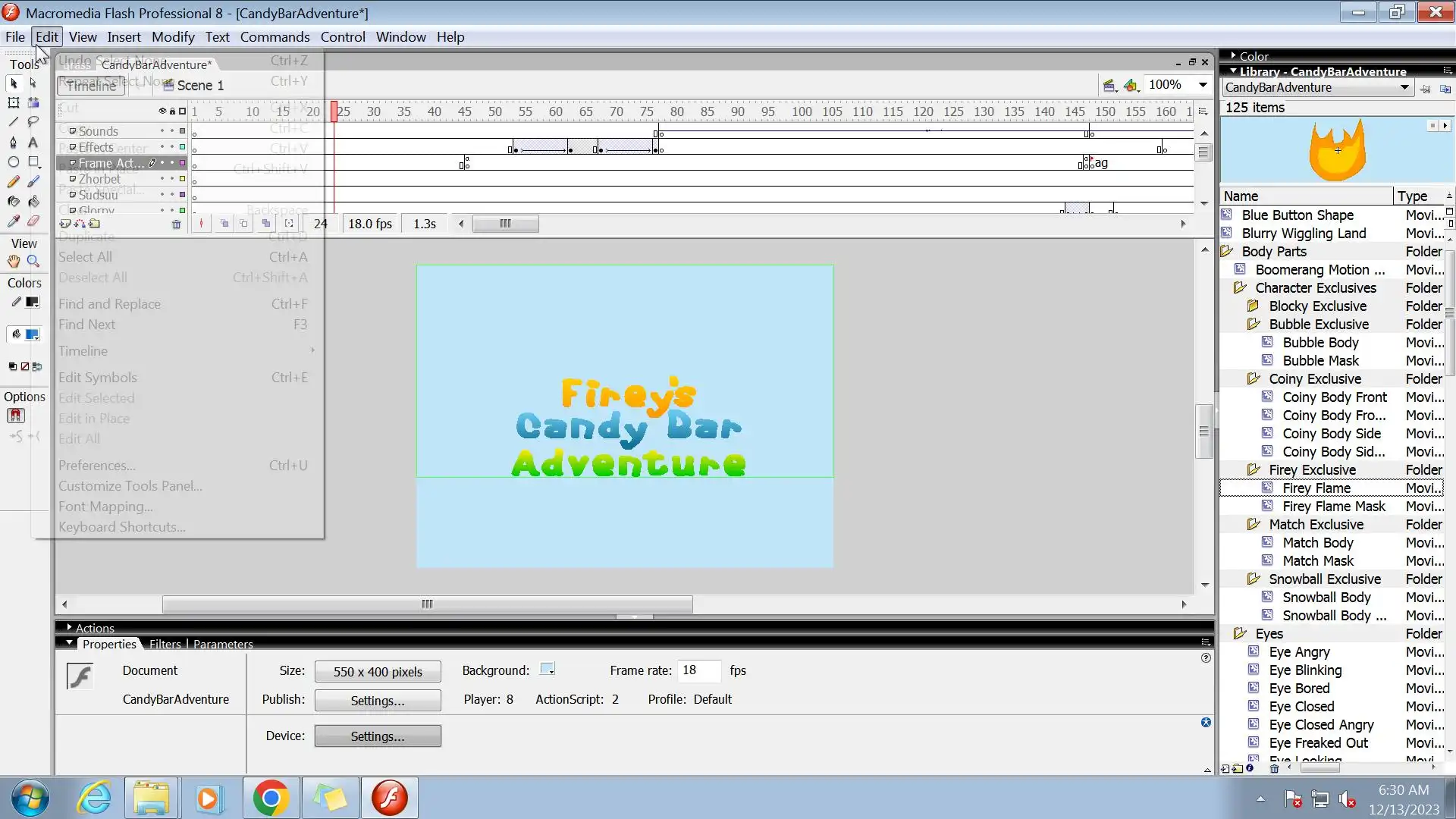Pick the Paint Bucket tool
The height and width of the screenshot is (819, 1456).
click(x=33, y=202)
